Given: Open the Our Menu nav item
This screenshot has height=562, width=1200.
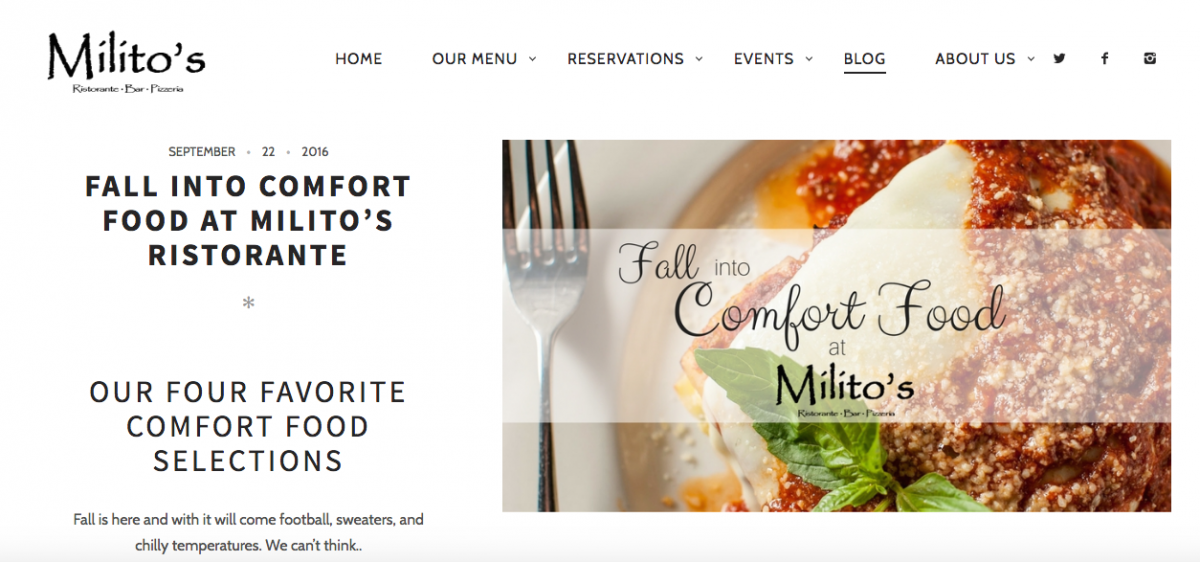Looking at the screenshot, I should point(474,59).
